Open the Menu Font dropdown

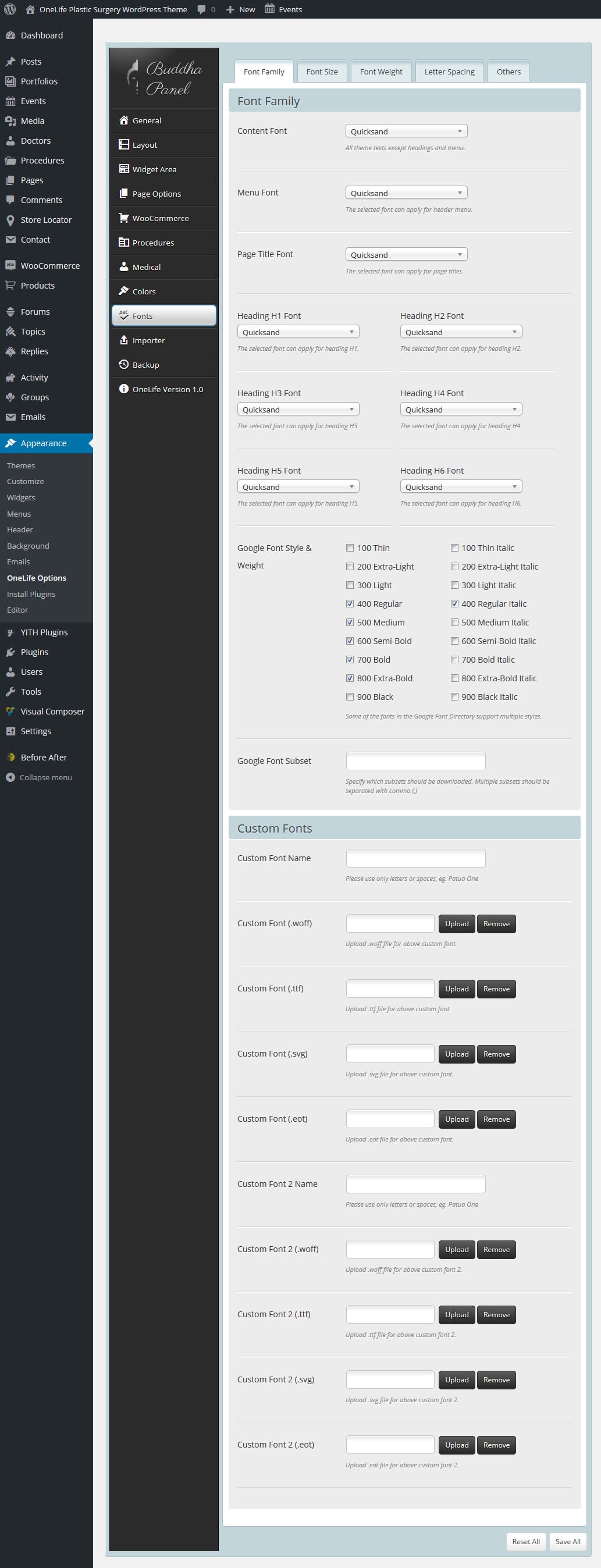click(x=406, y=193)
